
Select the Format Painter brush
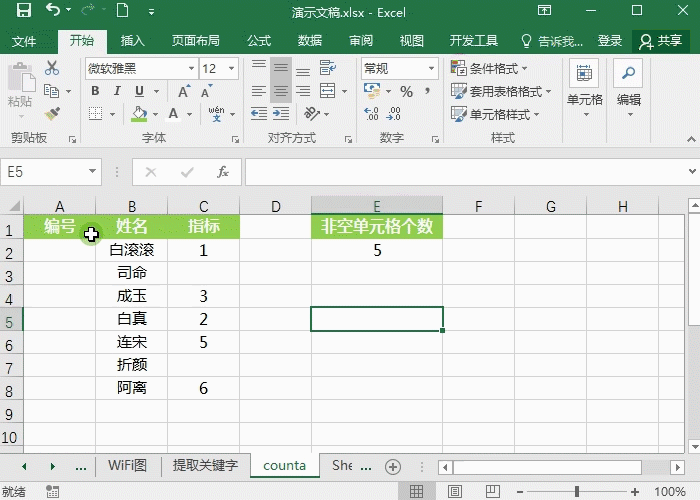click(52, 114)
